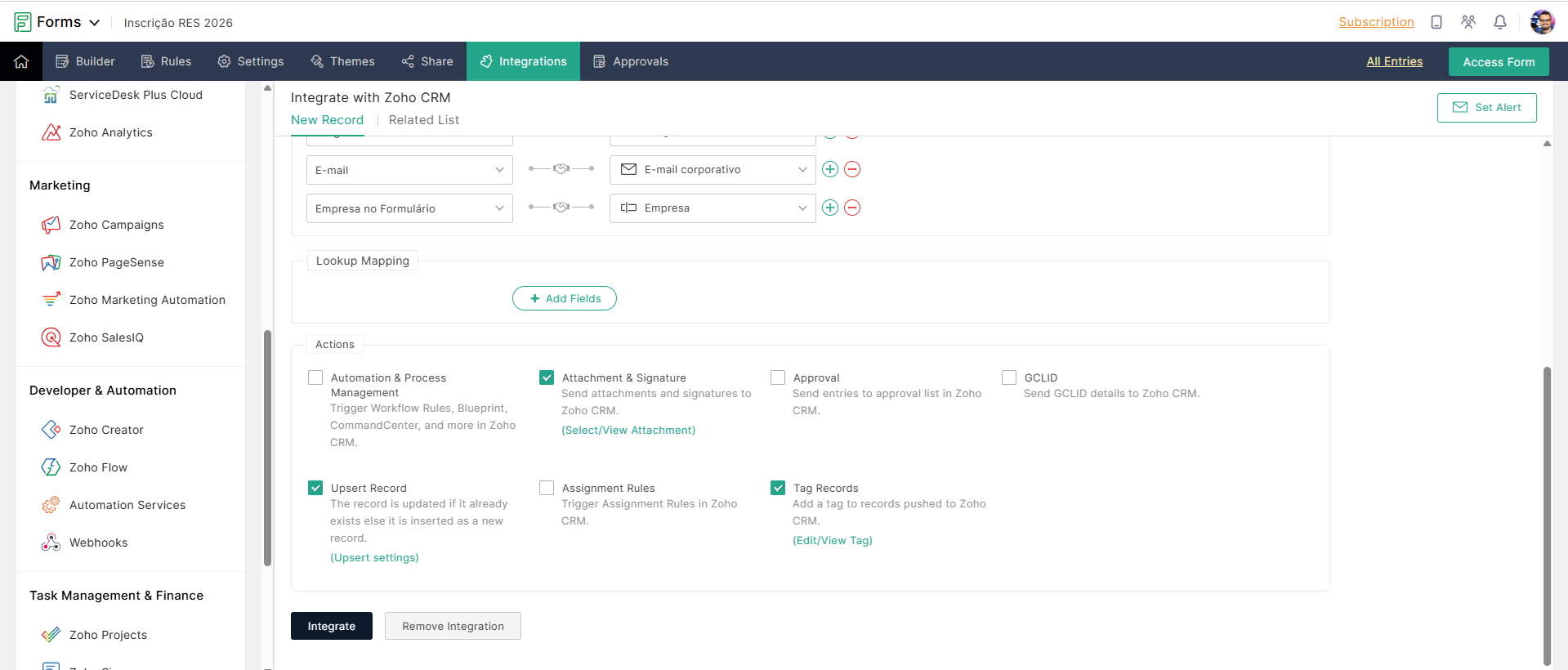The height and width of the screenshot is (670, 1568).
Task: Open the user profile avatar
Action: tap(1542, 22)
